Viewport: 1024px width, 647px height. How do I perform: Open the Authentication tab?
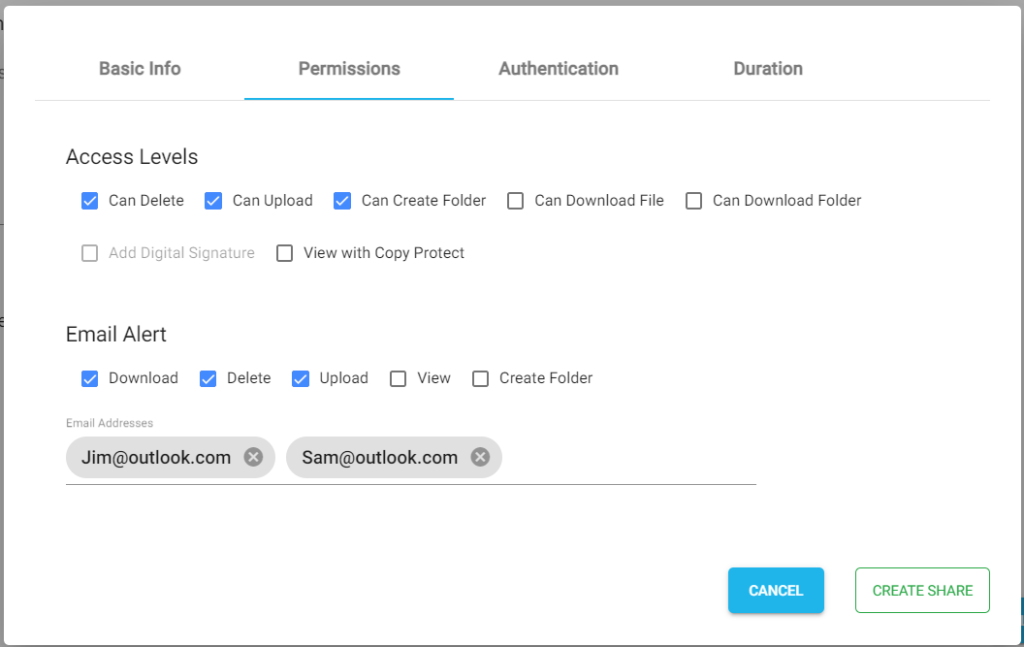[x=558, y=68]
